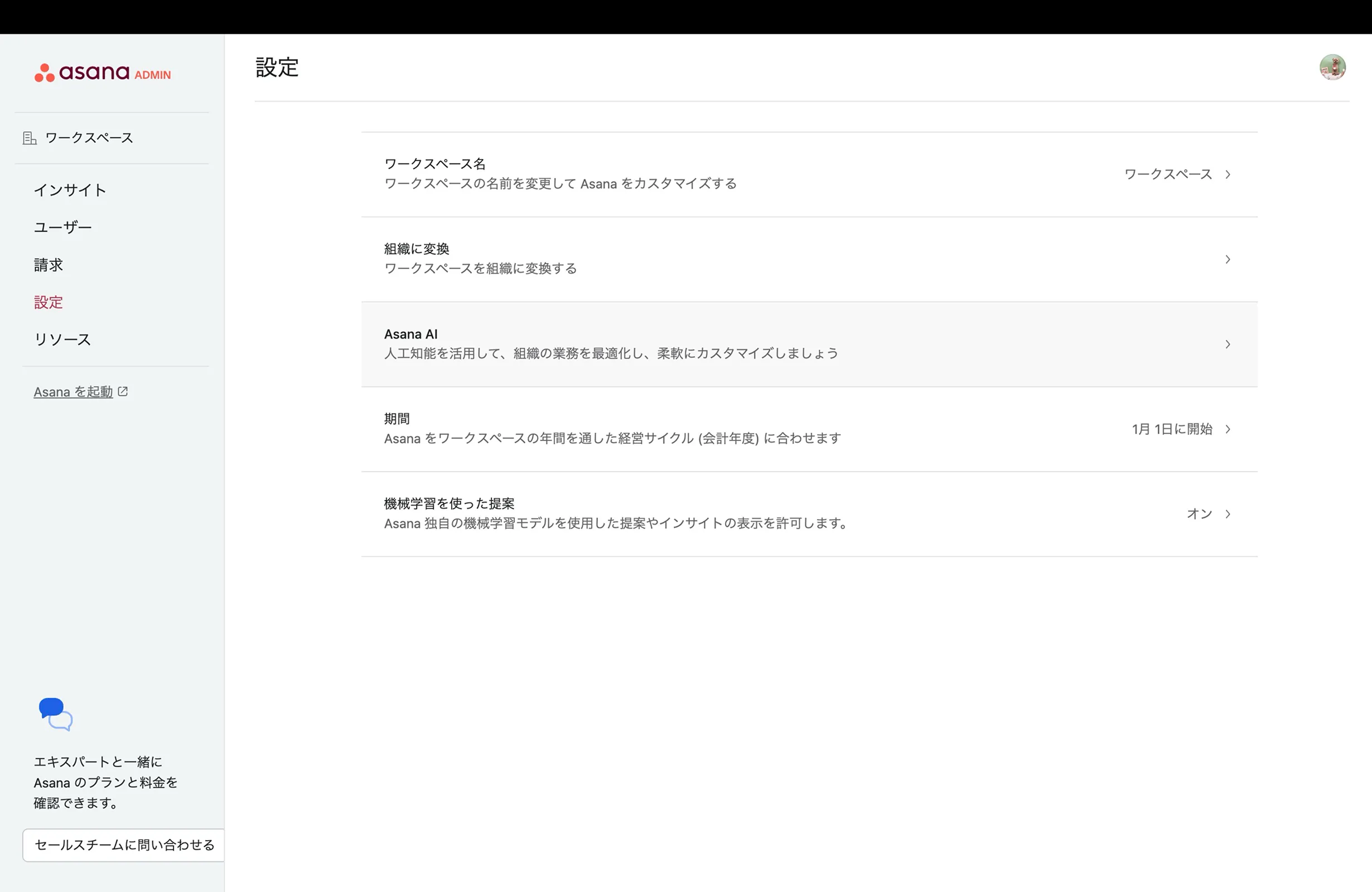Click the blue chat bubbles icon
The width and height of the screenshot is (1372, 892).
point(56,714)
